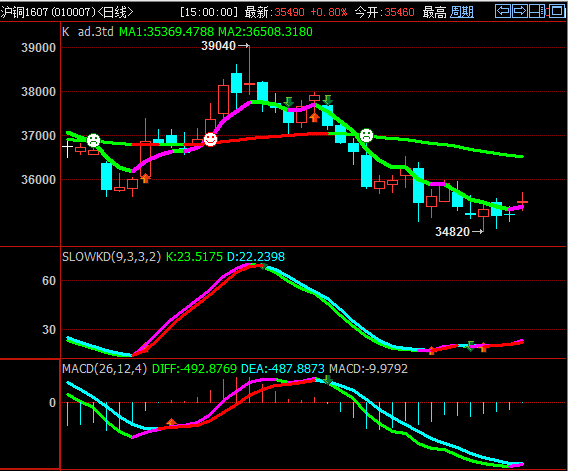Open the 周期 period link

pyautogui.click(x=462, y=12)
